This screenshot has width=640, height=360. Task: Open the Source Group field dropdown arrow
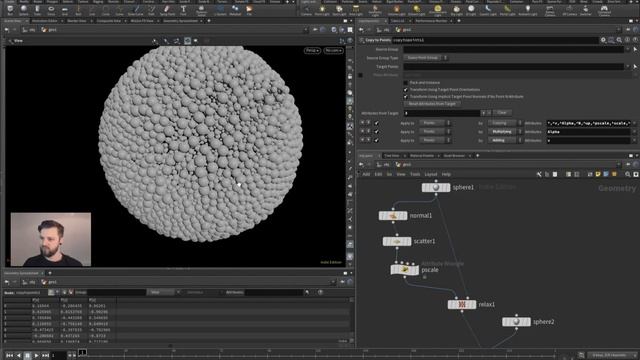point(628,49)
